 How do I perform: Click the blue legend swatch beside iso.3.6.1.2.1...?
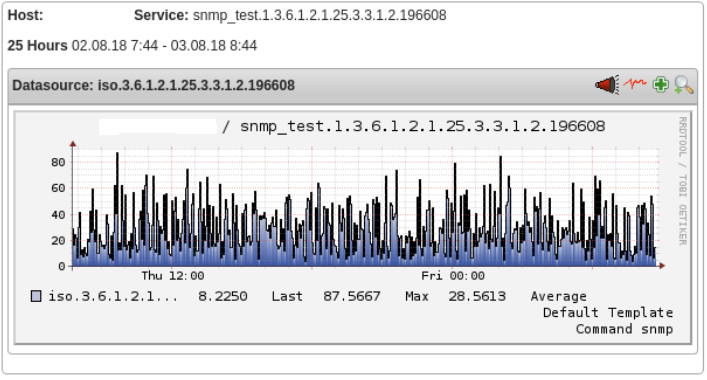(36, 296)
